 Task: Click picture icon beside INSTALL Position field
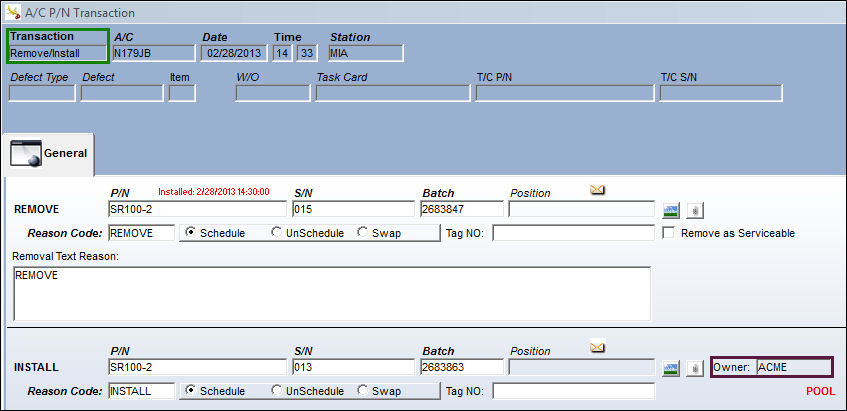point(671,368)
